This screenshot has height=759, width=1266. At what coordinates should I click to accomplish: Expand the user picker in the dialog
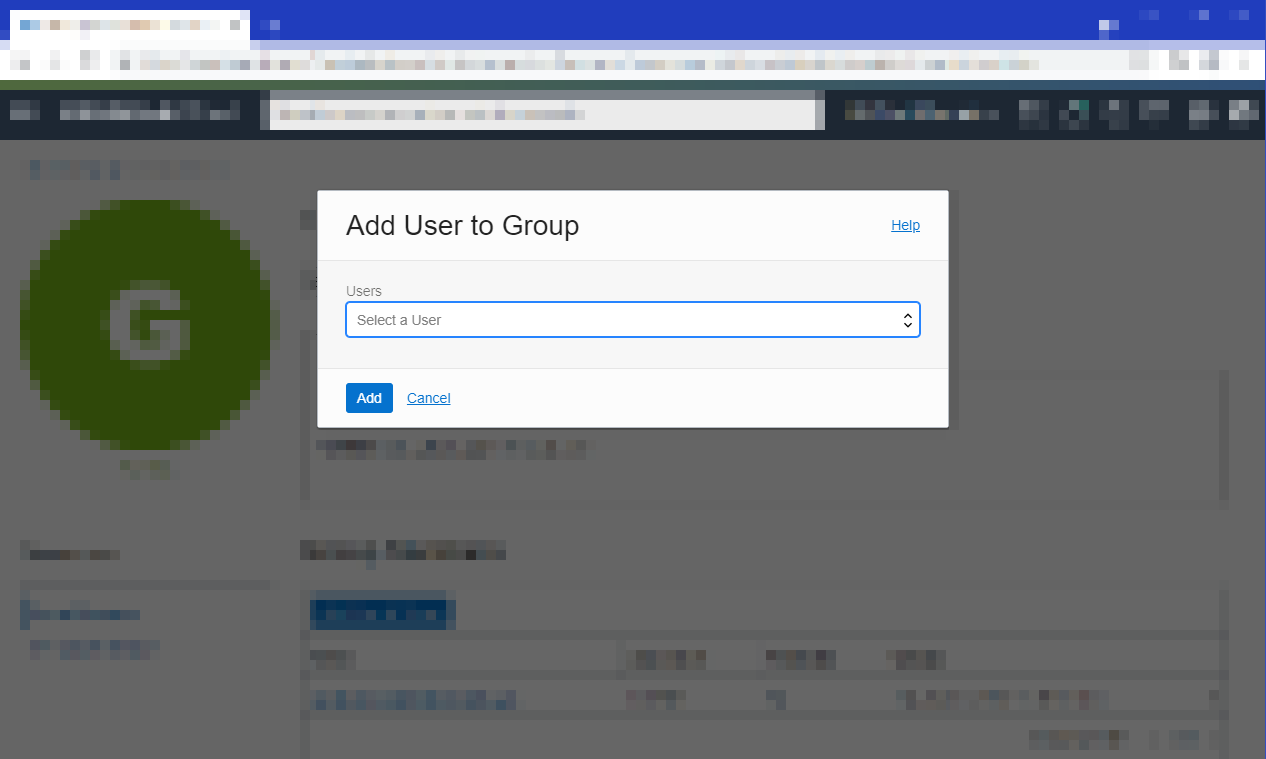(632, 319)
